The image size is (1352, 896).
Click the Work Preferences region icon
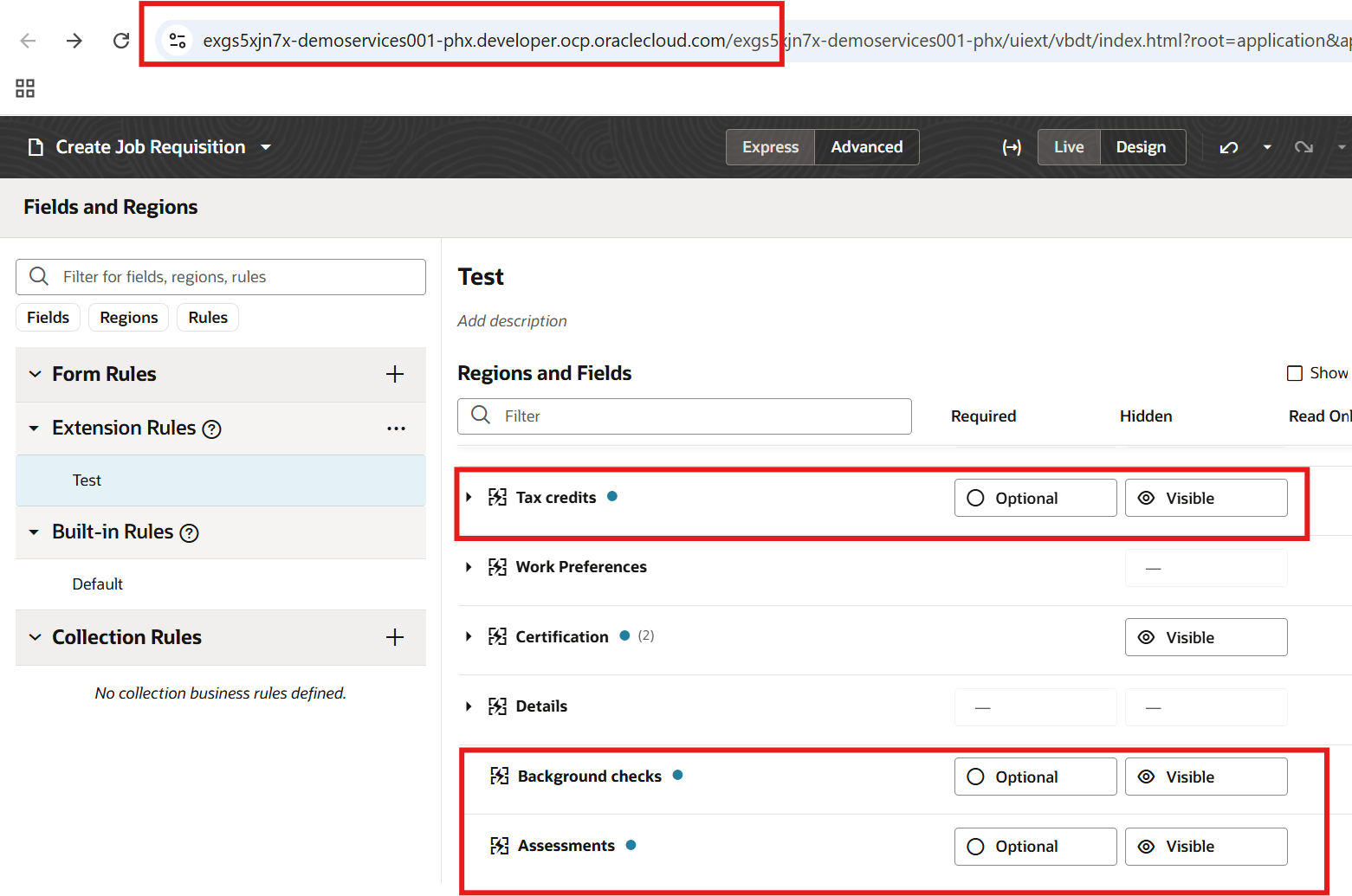click(497, 567)
